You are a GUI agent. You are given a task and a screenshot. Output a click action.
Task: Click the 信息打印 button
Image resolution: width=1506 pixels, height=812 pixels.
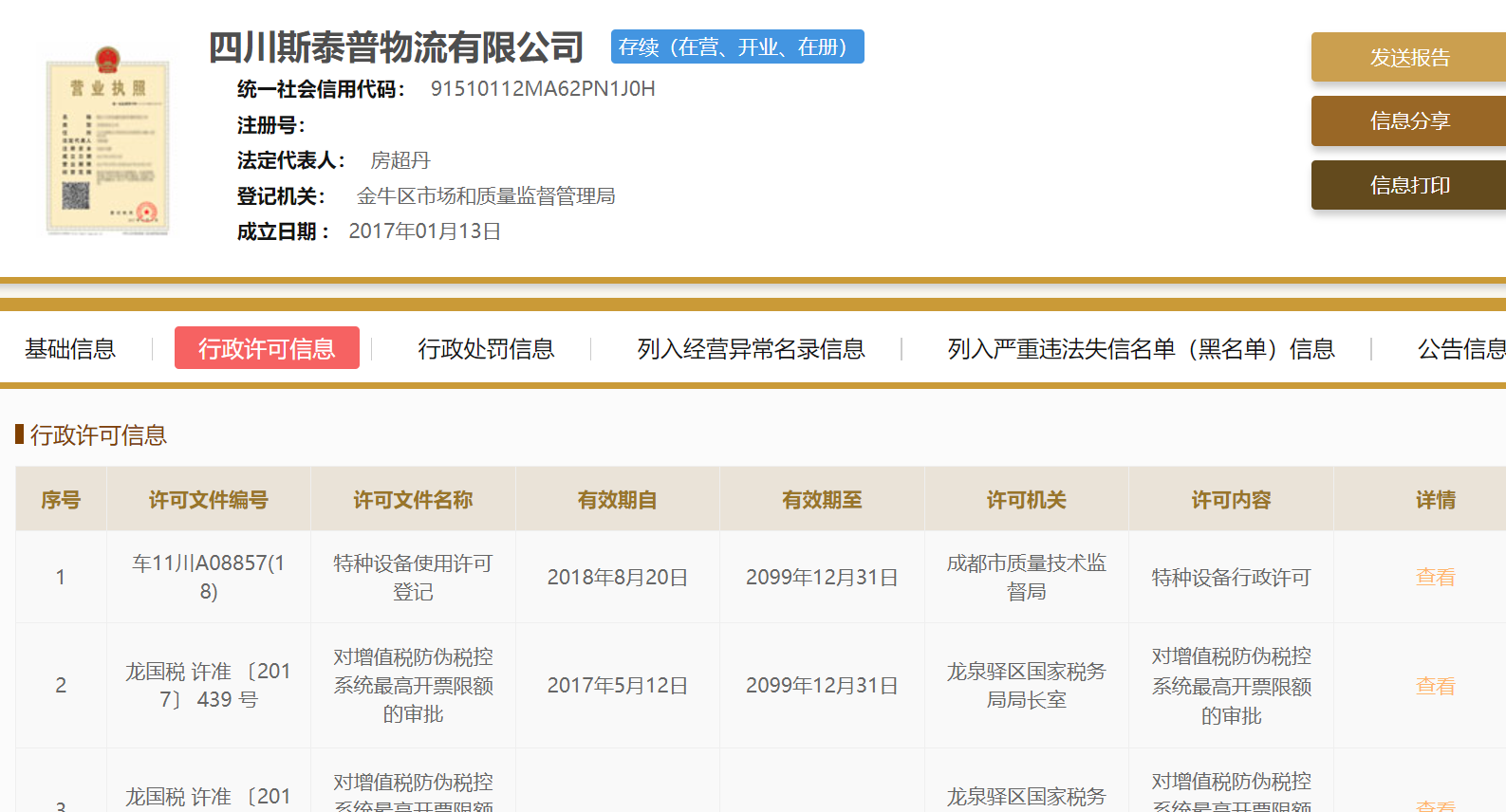1408,185
